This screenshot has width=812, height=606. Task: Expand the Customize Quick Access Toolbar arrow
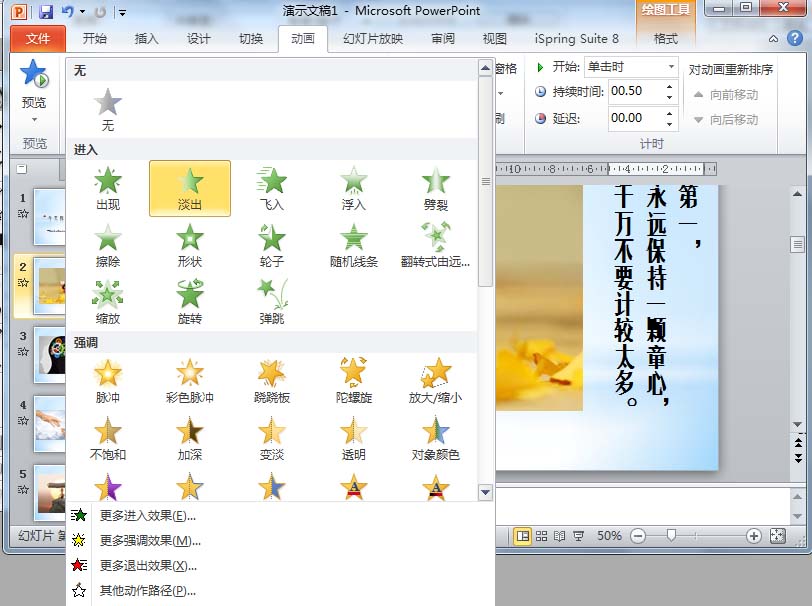point(122,12)
